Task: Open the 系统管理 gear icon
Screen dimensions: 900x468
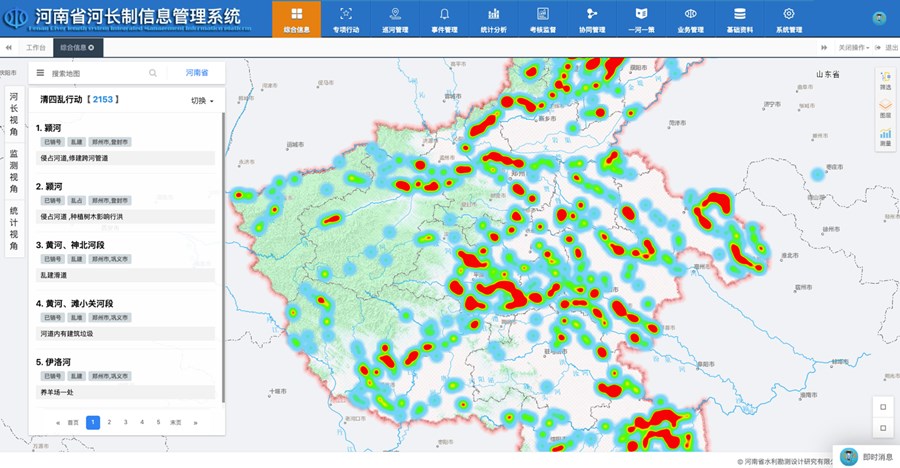Action: [788, 14]
